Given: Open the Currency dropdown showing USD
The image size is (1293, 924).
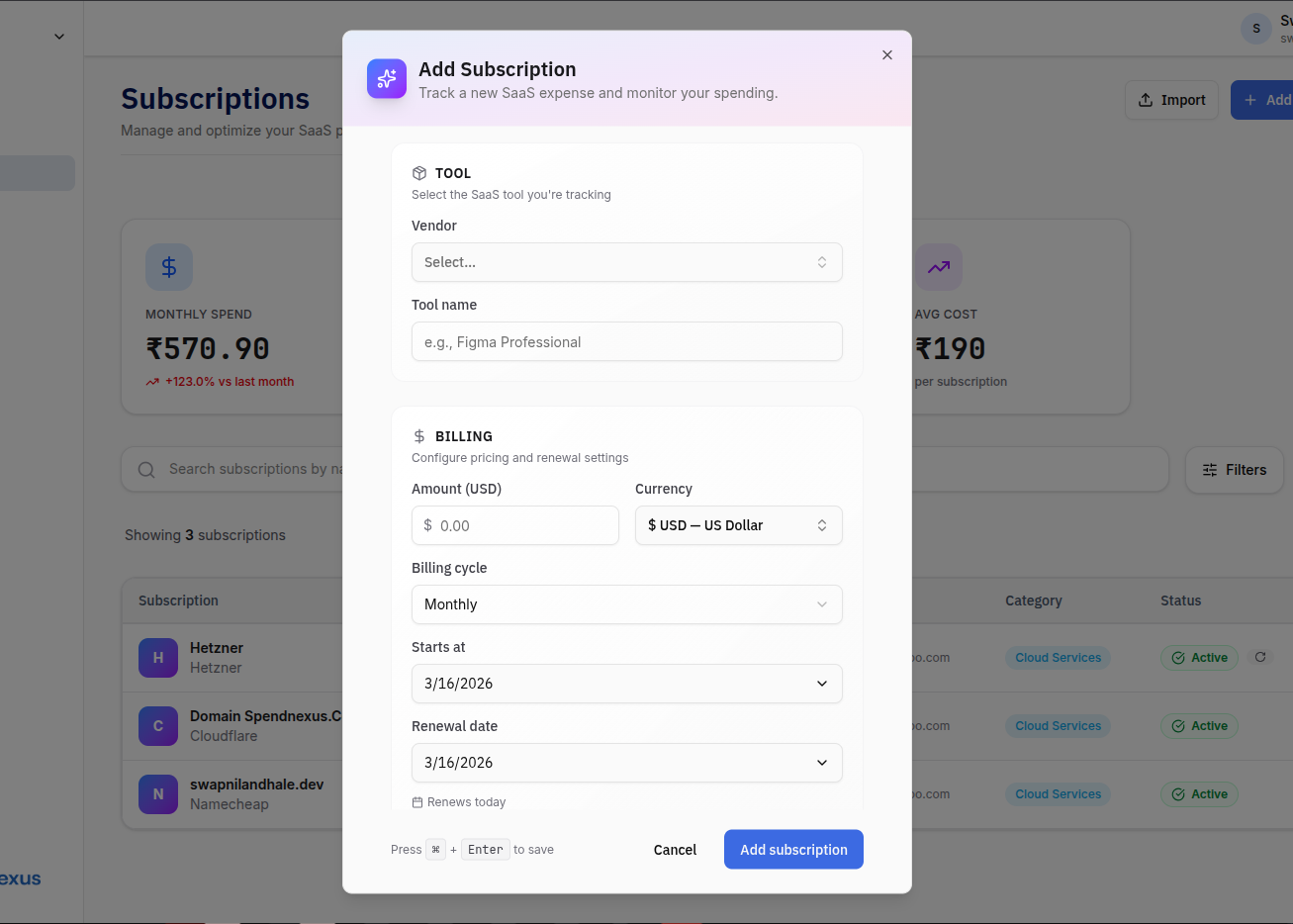Looking at the screenshot, I should click(738, 525).
